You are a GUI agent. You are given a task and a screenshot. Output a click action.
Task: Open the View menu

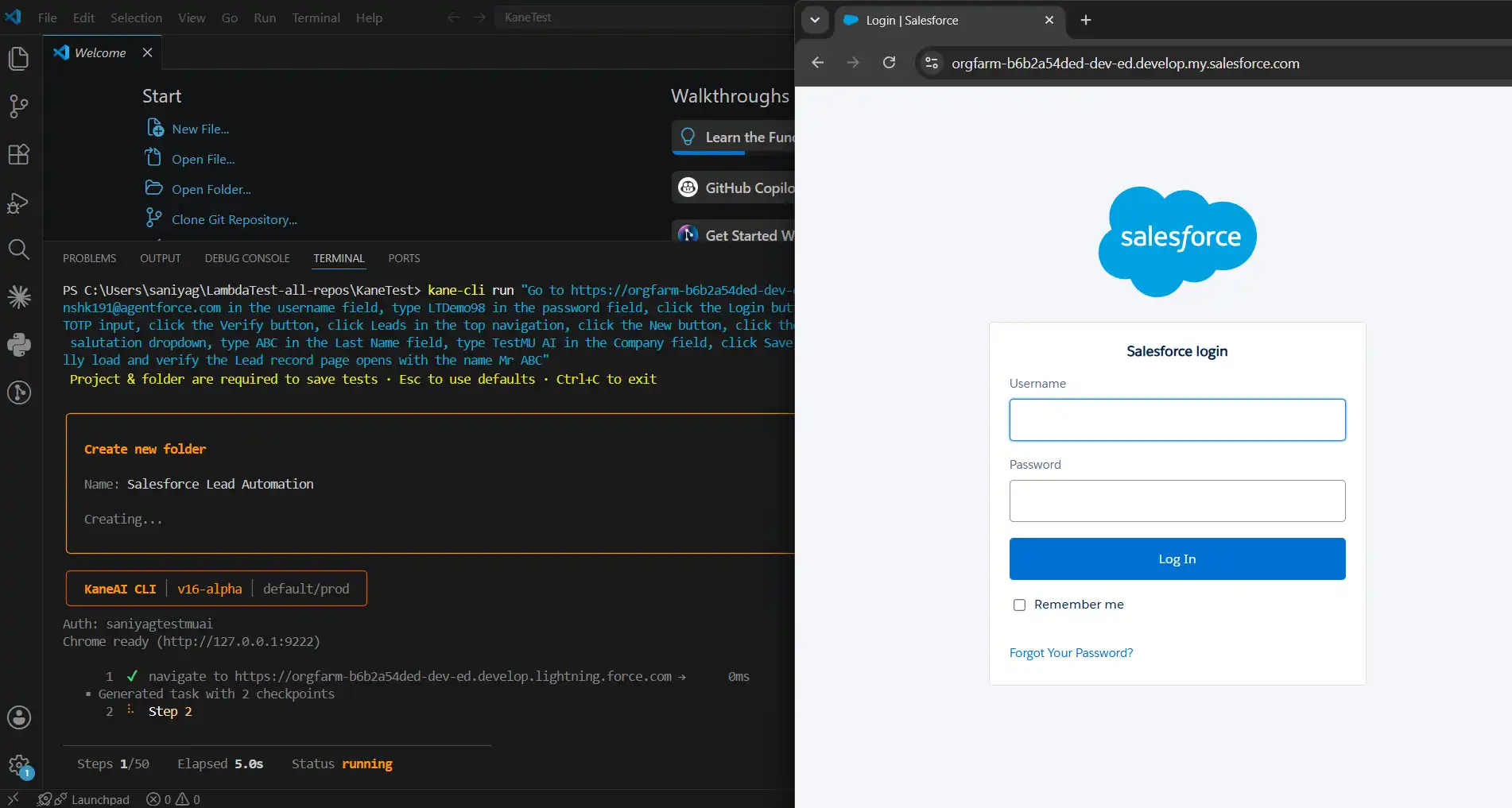click(192, 17)
